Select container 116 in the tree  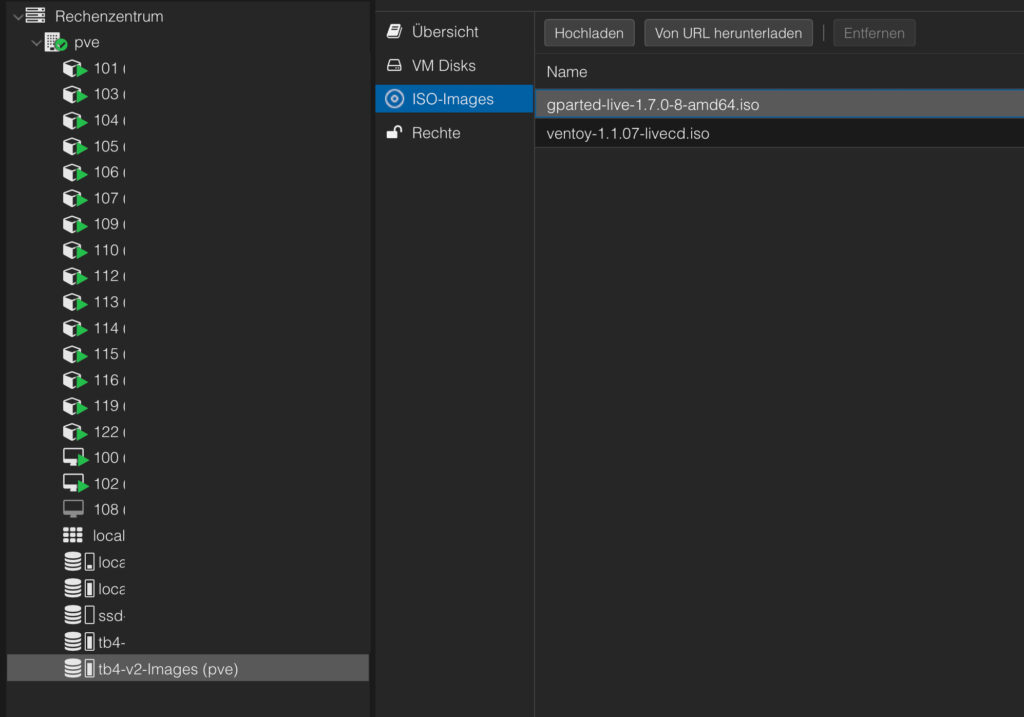pos(105,380)
